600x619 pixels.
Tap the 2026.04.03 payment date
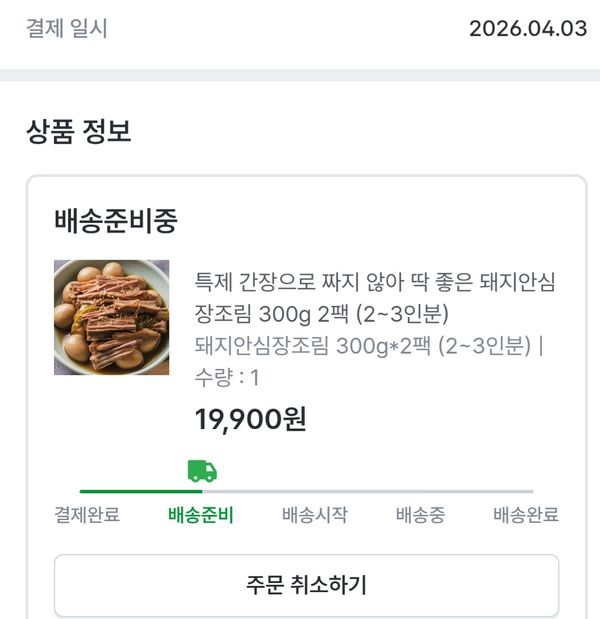coord(527,28)
